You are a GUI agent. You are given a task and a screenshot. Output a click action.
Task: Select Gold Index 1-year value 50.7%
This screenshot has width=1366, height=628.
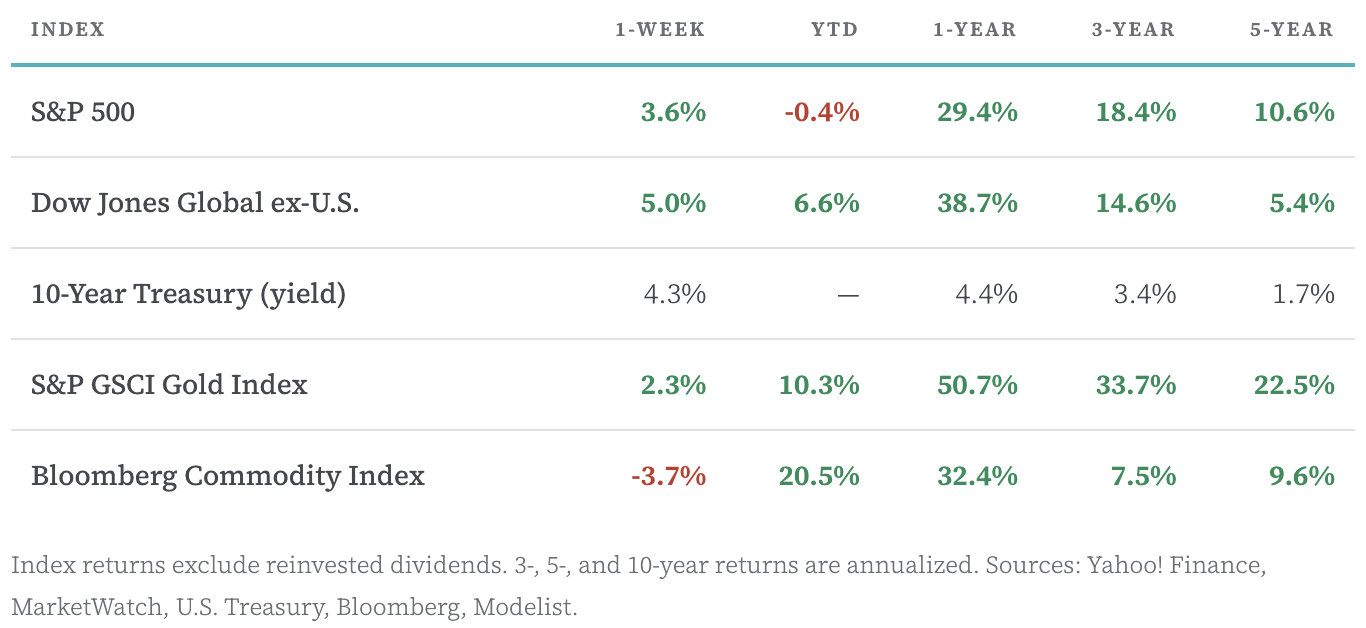coord(977,385)
